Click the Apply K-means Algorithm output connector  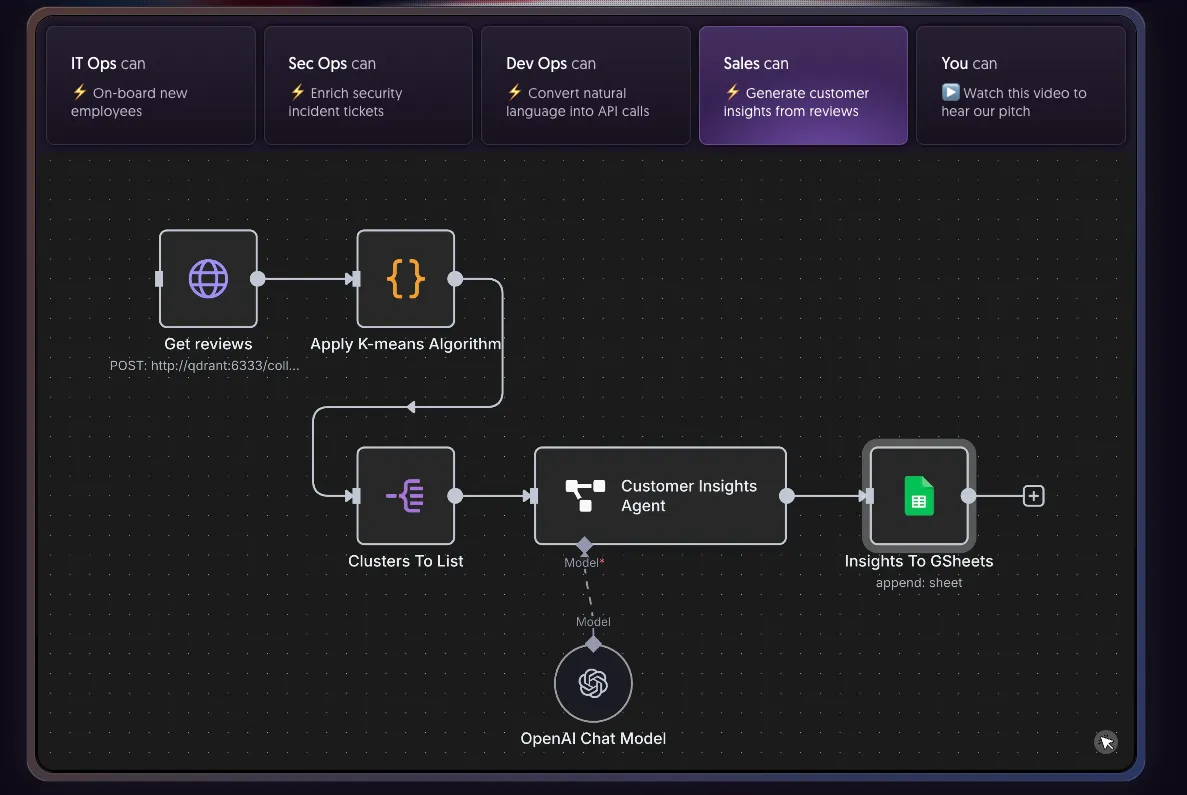coord(455,279)
